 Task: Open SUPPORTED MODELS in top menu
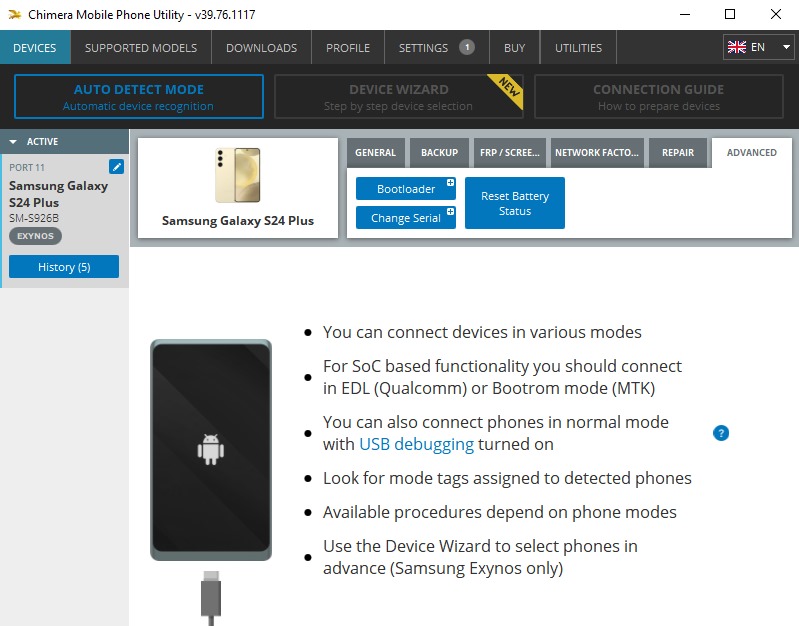[x=141, y=48]
